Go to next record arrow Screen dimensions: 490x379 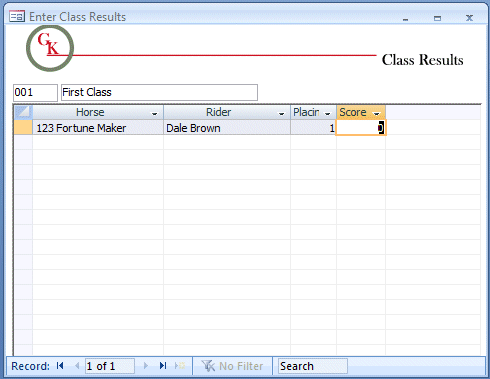[x=146, y=366]
